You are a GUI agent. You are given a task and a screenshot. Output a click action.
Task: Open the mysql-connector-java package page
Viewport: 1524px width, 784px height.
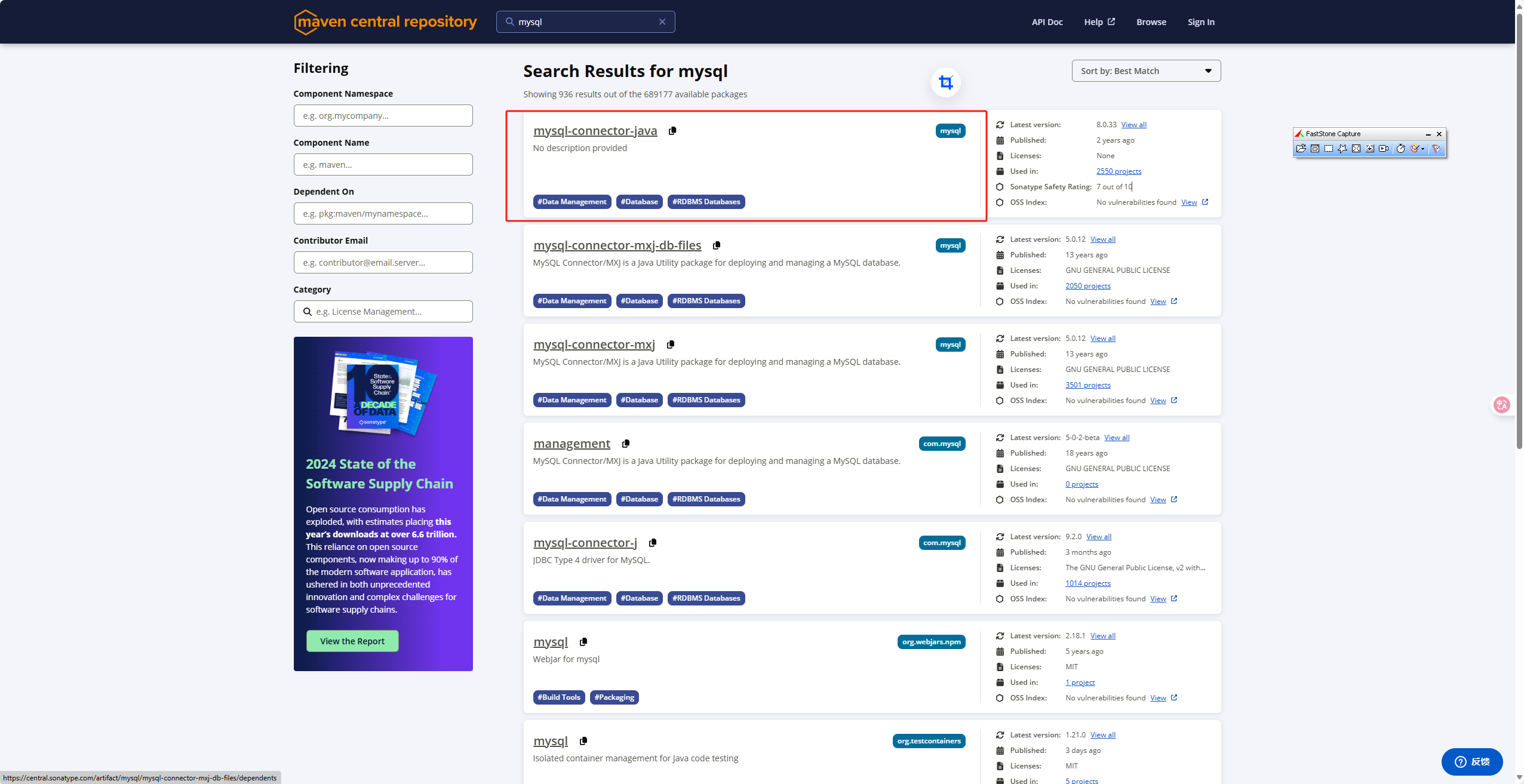595,130
